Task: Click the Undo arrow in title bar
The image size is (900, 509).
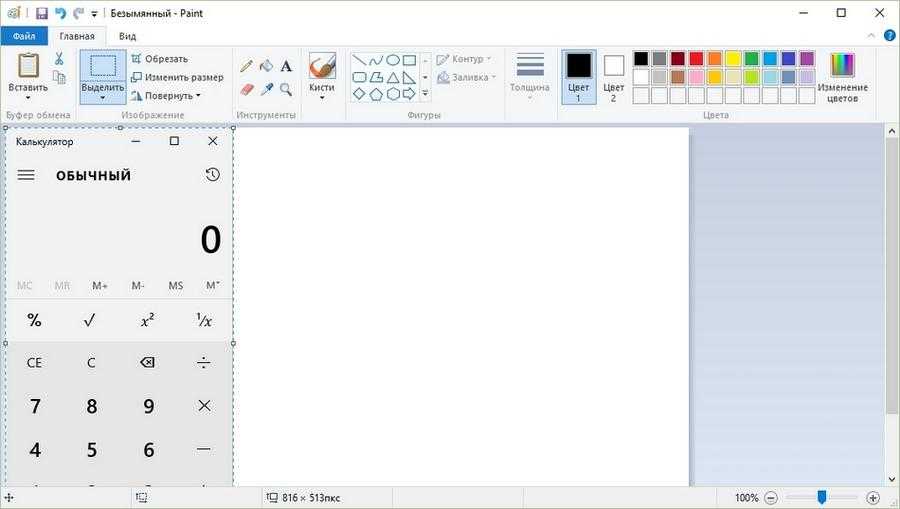Action: tap(60, 14)
